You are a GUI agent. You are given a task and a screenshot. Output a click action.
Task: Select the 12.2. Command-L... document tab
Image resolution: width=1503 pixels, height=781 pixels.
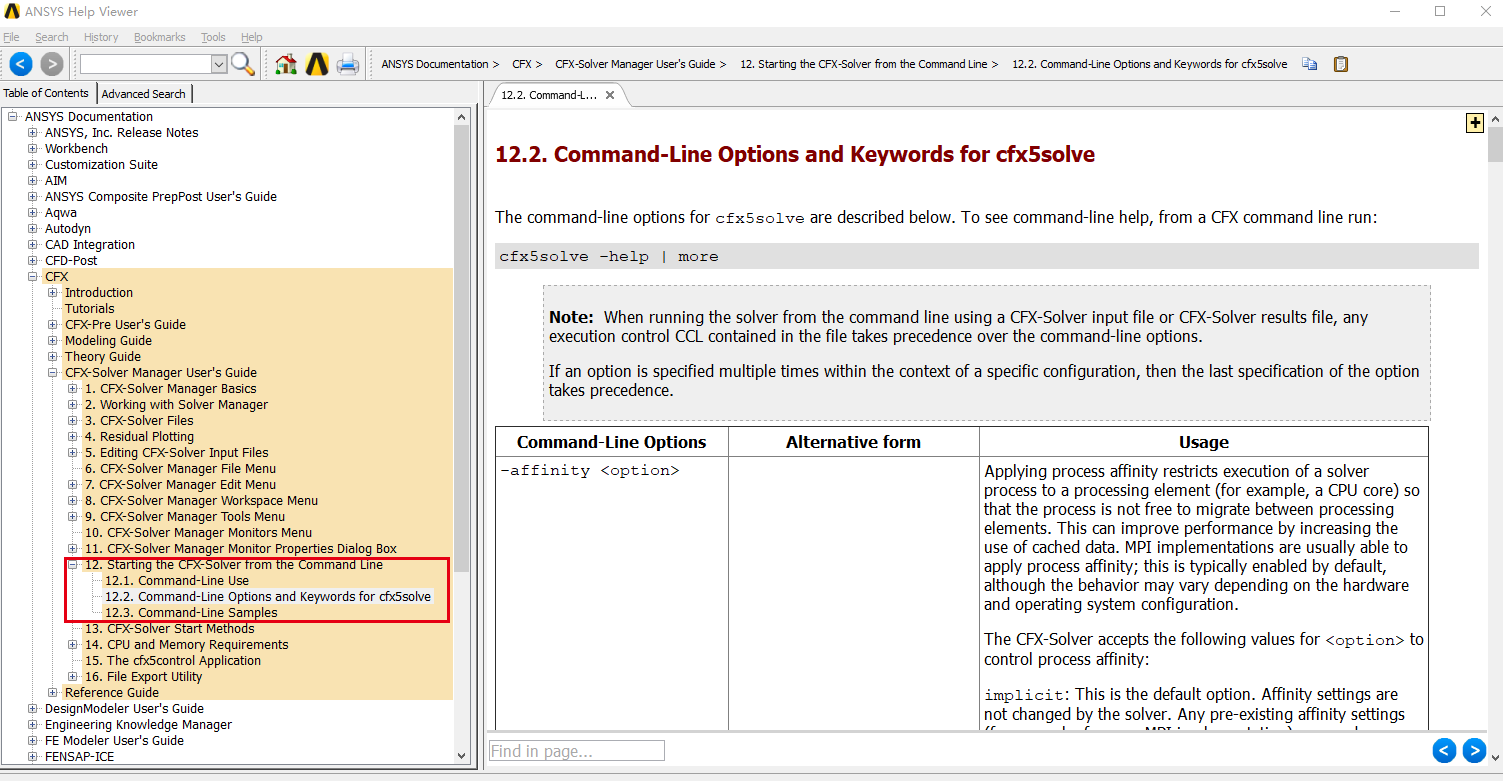549,95
